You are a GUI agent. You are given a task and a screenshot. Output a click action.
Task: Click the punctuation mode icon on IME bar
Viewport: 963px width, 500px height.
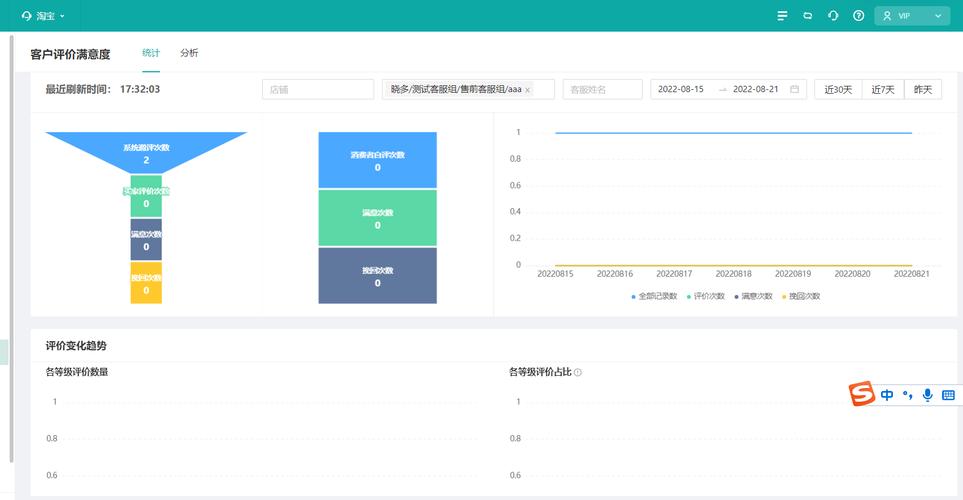[908, 395]
